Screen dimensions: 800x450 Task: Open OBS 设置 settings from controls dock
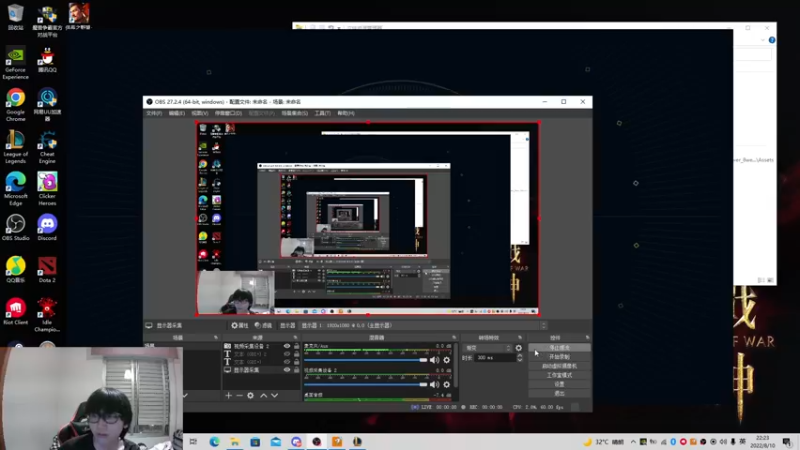[x=559, y=384]
